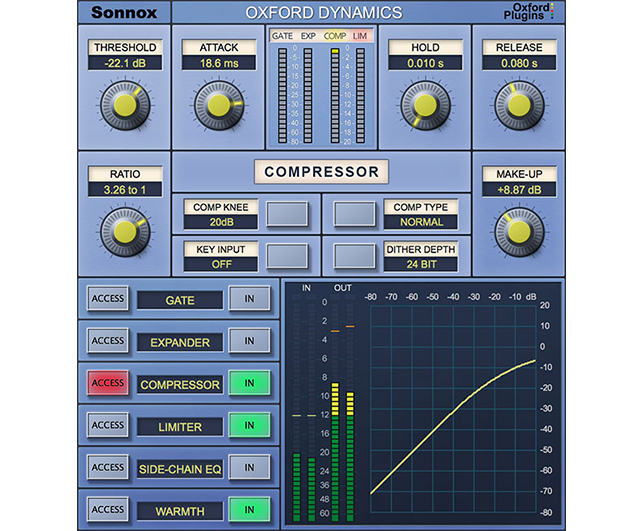Screen dimensions: 643x531
Task: Toggle the Expander IN button
Action: 246,342
